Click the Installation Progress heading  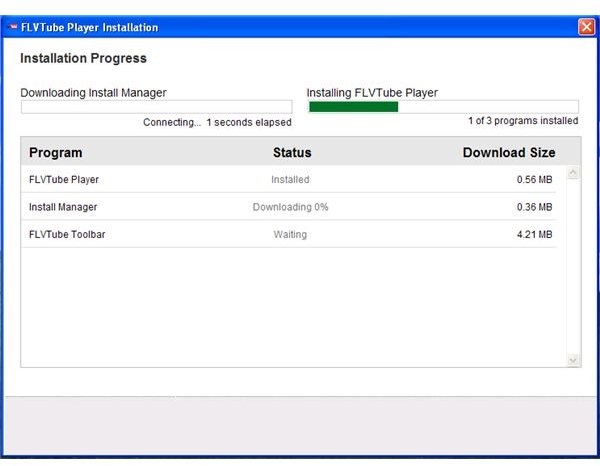tap(83, 58)
